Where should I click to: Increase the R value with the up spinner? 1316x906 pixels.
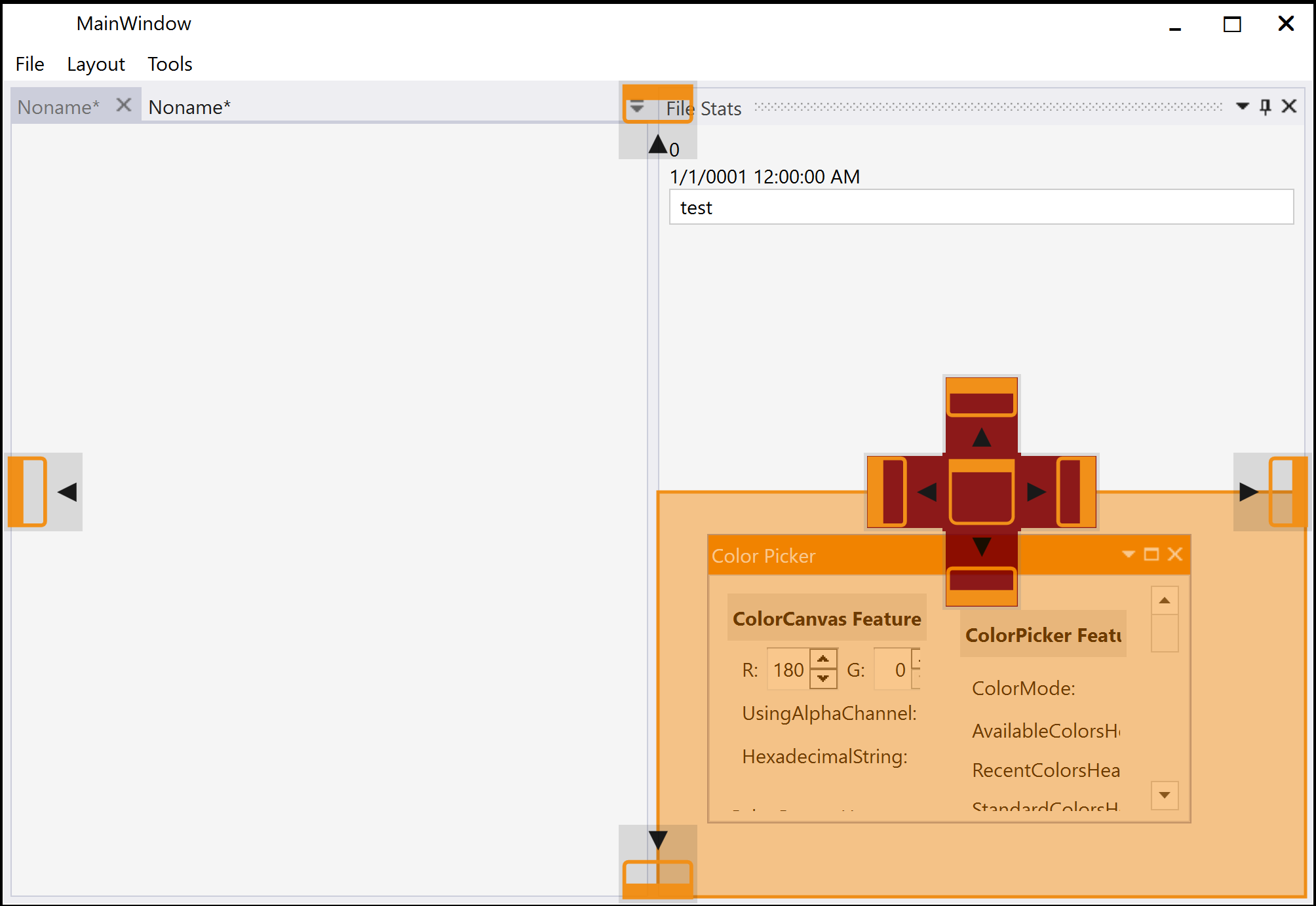coord(823,659)
